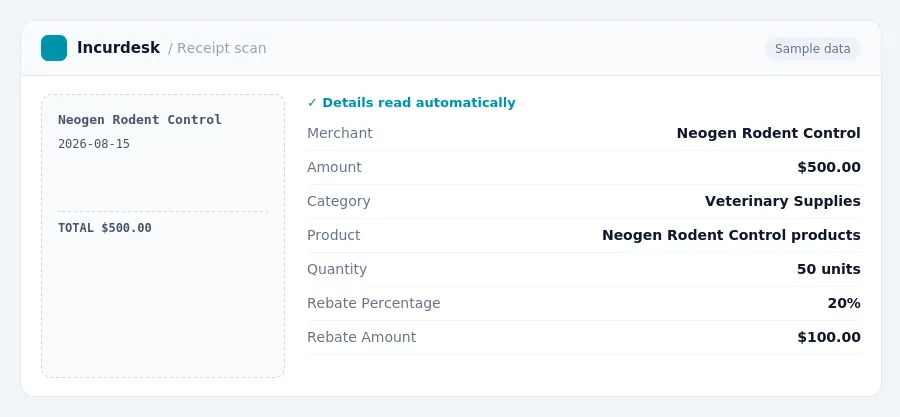Viewport: 900px width, 417px height.
Task: Click the receipt date 2026-08-15
Action: 94,144
